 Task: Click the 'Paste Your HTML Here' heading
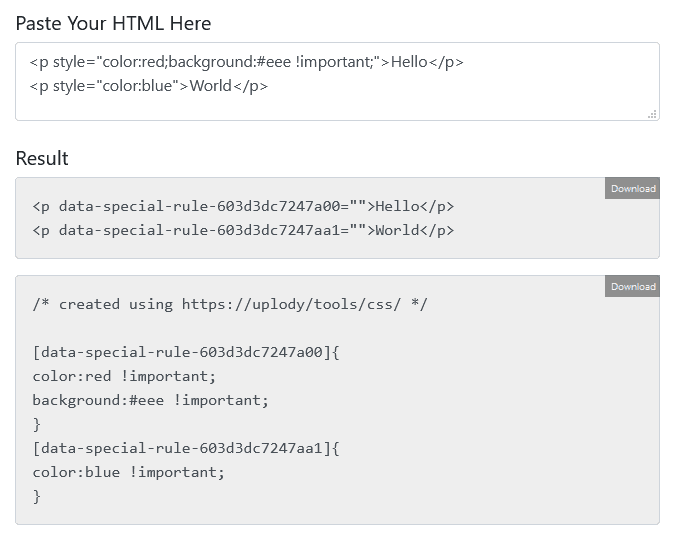click(113, 23)
